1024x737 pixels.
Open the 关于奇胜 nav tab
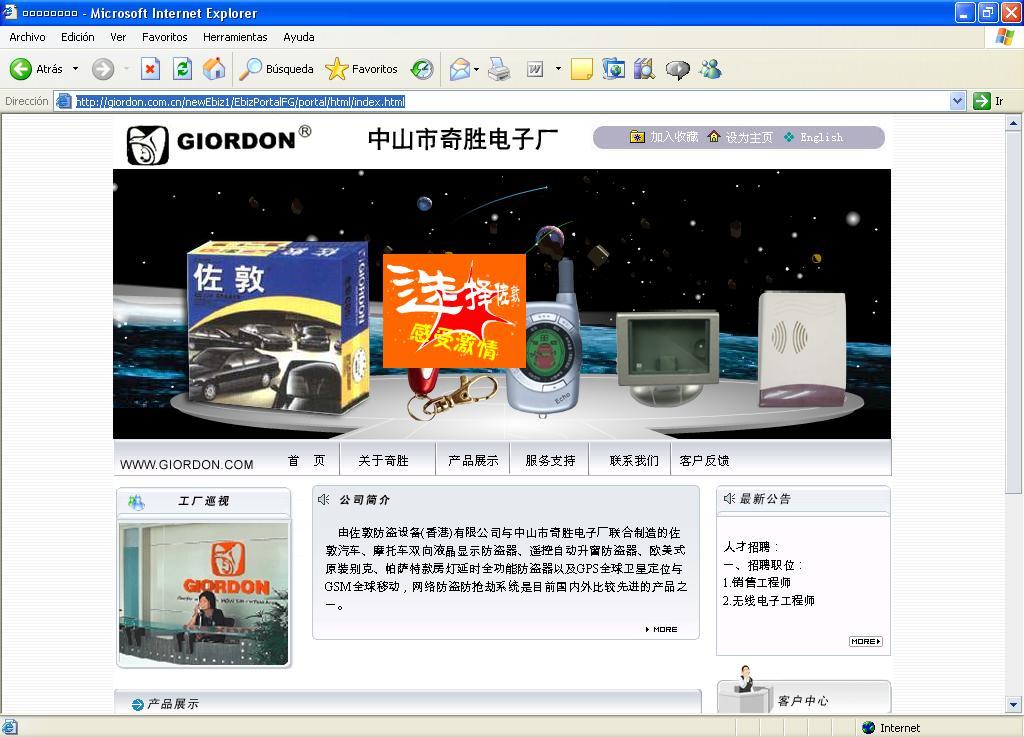point(383,461)
